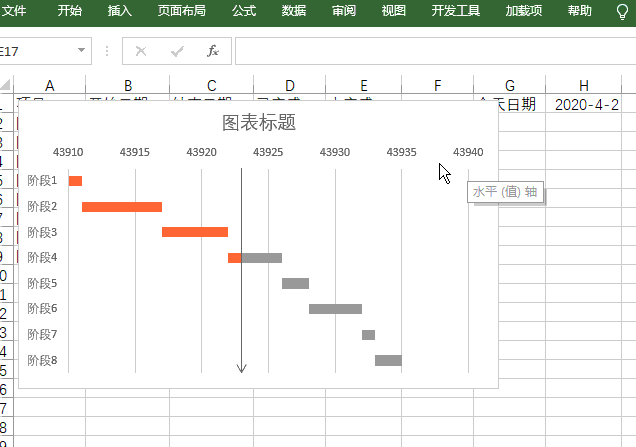Click axis label 43920
Viewport: 636px width, 447px height.
click(x=202, y=152)
